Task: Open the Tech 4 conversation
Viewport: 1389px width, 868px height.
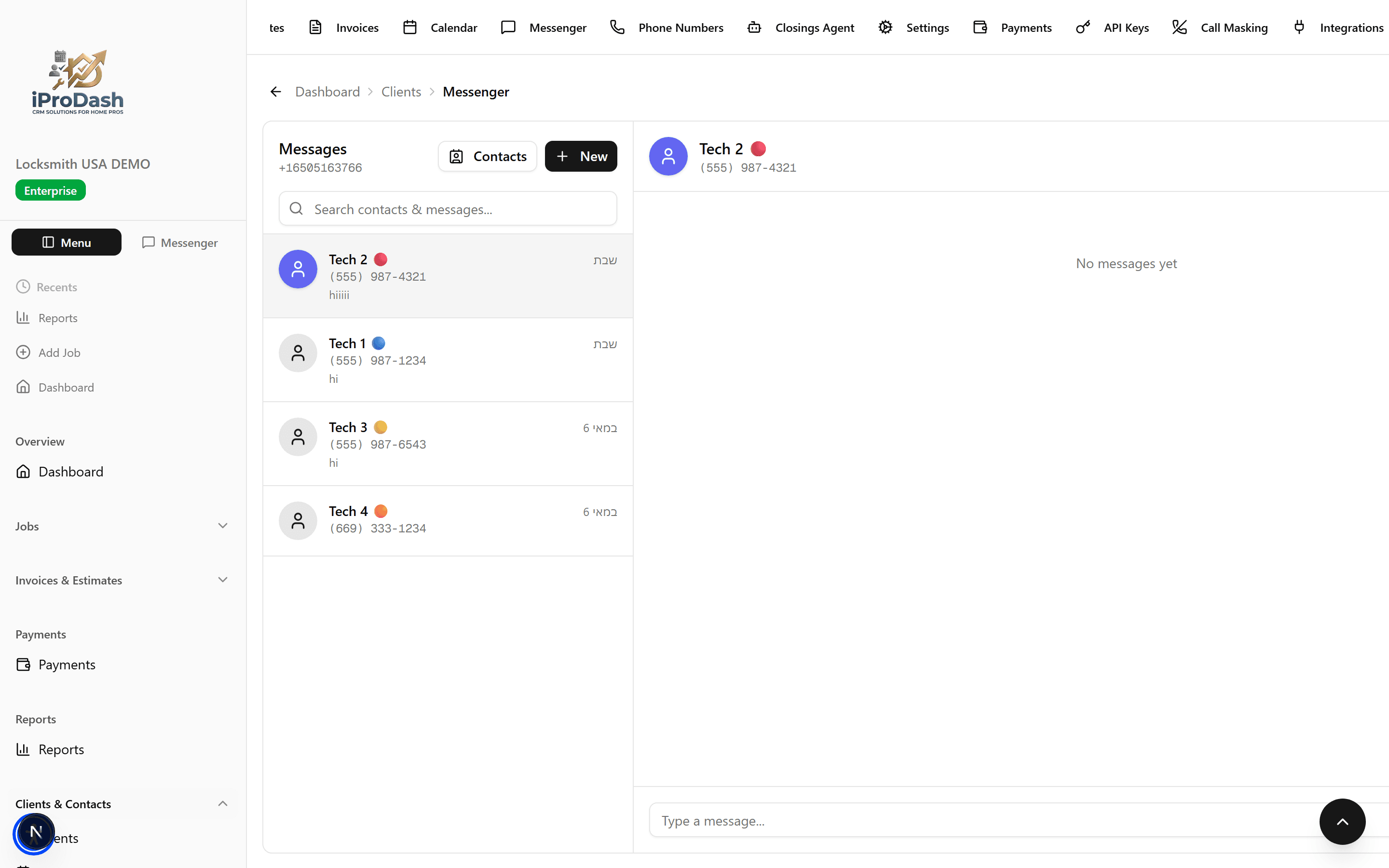Action: tap(448, 521)
